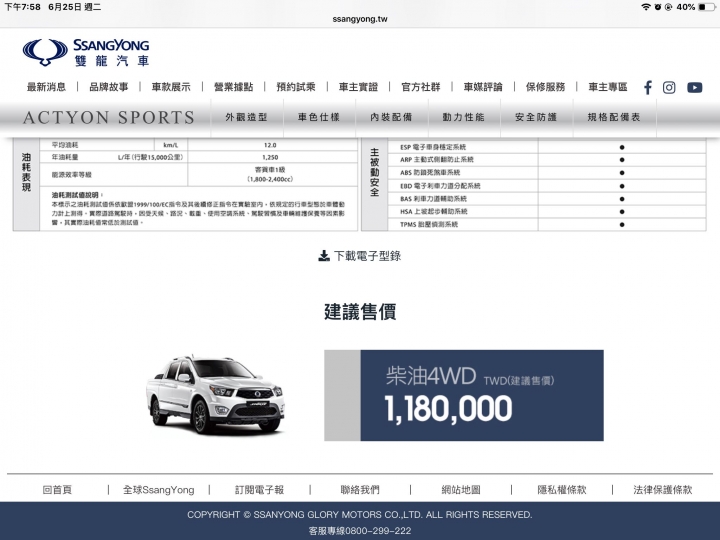
Task: Open the 車主專區 menu
Action: click(608, 87)
